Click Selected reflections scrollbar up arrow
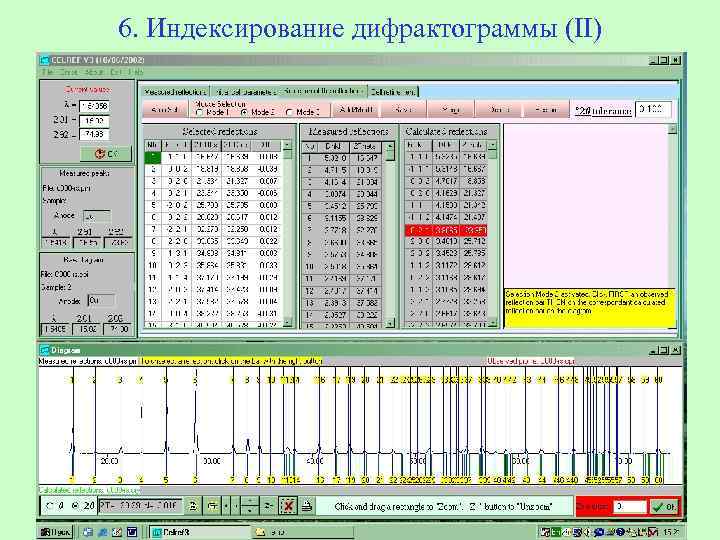This screenshot has width=720, height=540. click(287, 145)
